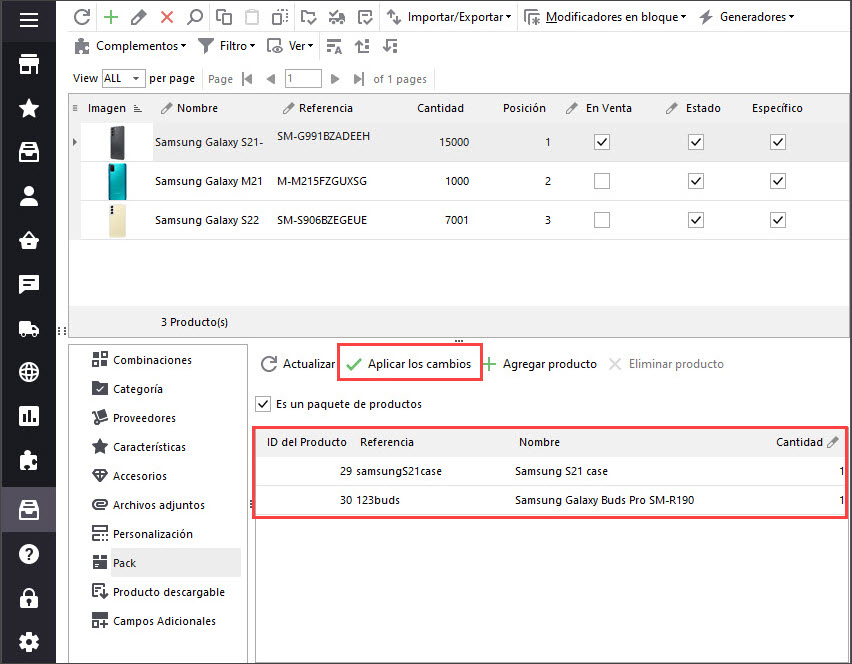The image size is (852, 664).
Task: Open the Generadores dropdown
Action: click(747, 17)
